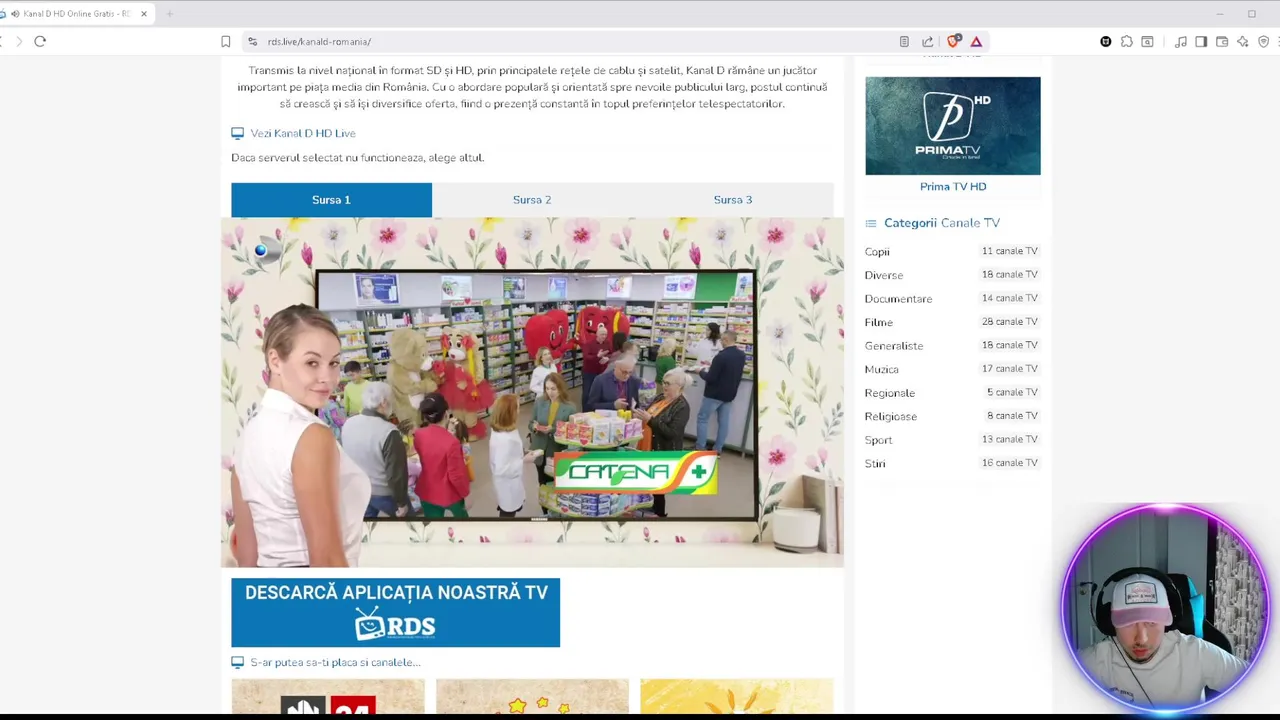The width and height of the screenshot is (1280, 720).
Task: Open the Diverse category
Action: tap(884, 275)
